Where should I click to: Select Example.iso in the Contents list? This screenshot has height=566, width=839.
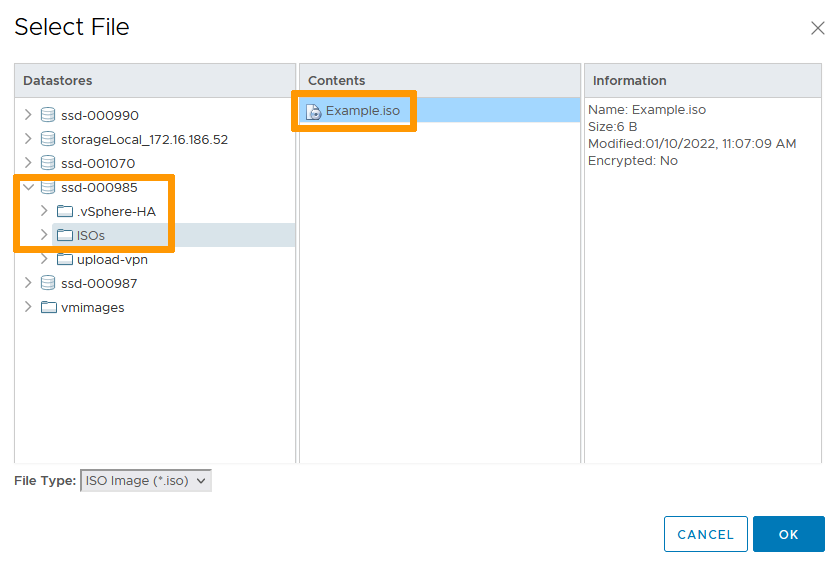click(362, 111)
